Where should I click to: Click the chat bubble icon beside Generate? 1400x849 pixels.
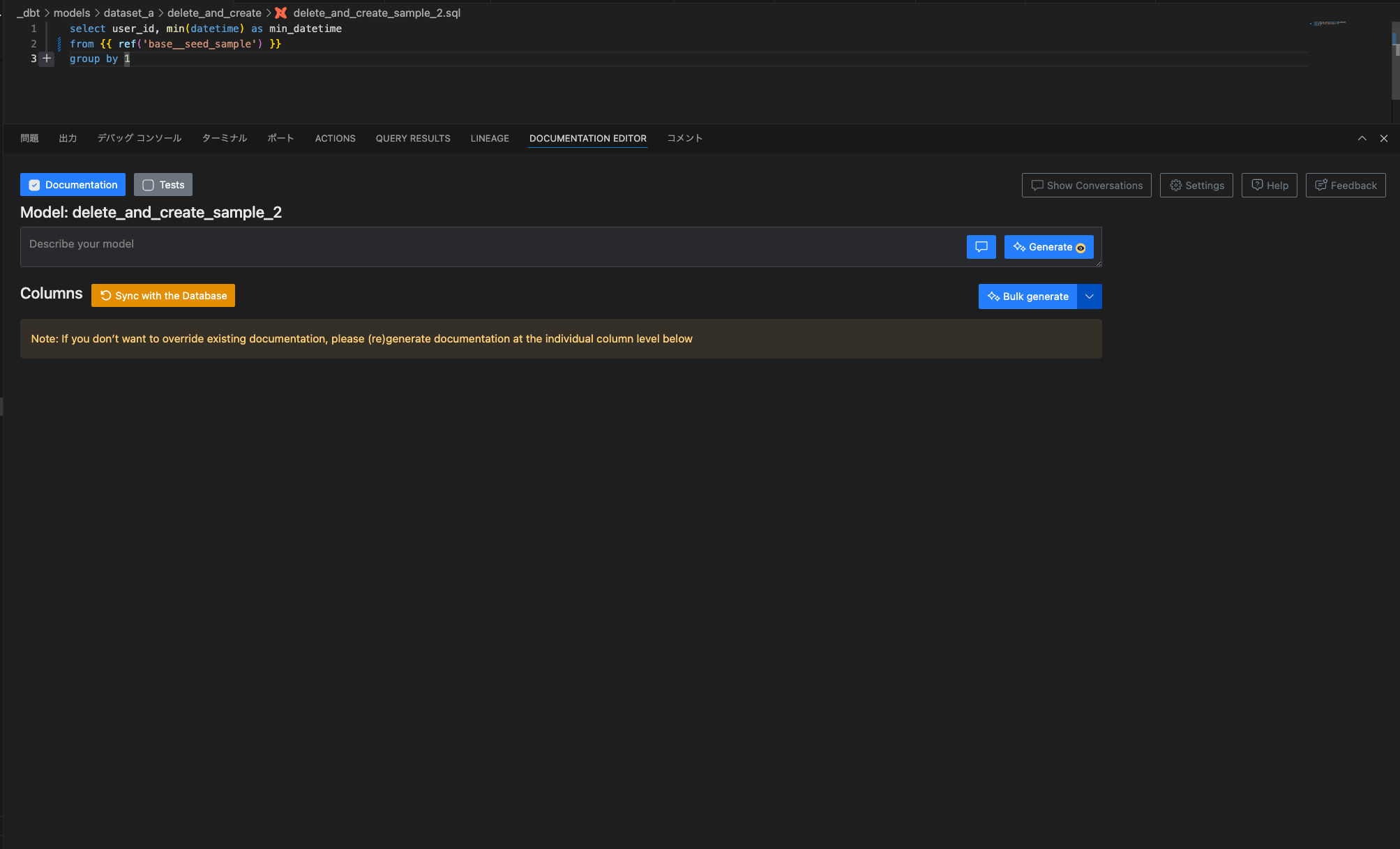[981, 247]
